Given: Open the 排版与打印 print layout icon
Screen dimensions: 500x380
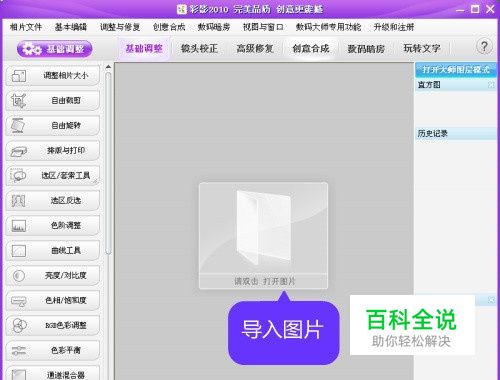Looking at the screenshot, I should pyautogui.click(x=19, y=151).
